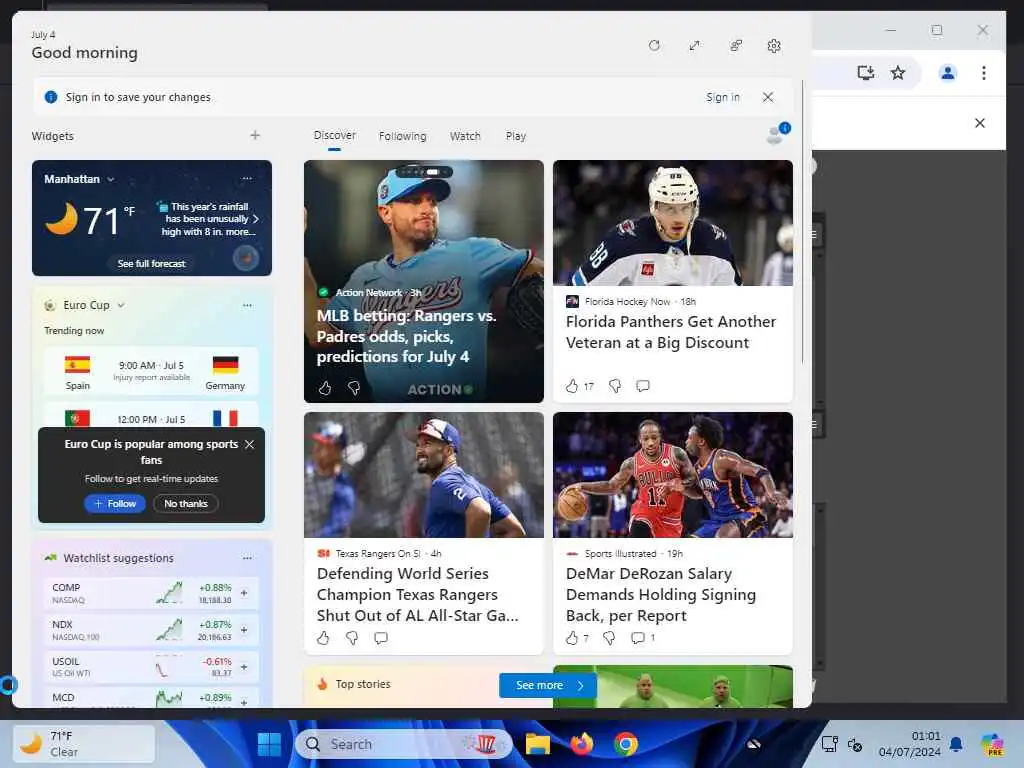Screen dimensions: 1024x768
Task: Open taskbar clock 01:01 date
Action: (910, 744)
